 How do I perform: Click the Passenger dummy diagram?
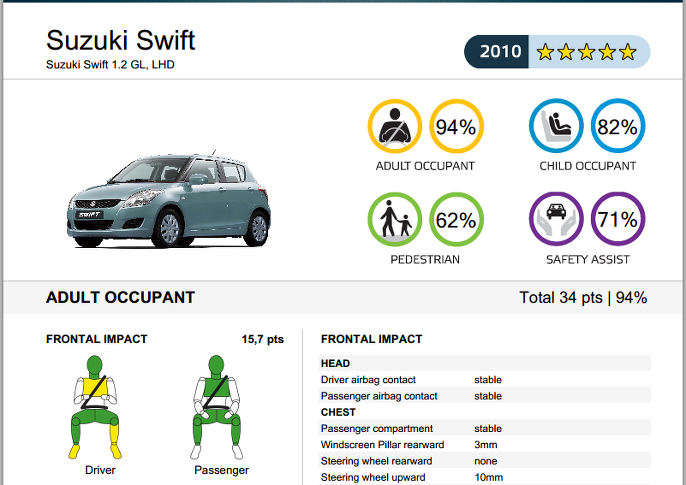[216, 407]
